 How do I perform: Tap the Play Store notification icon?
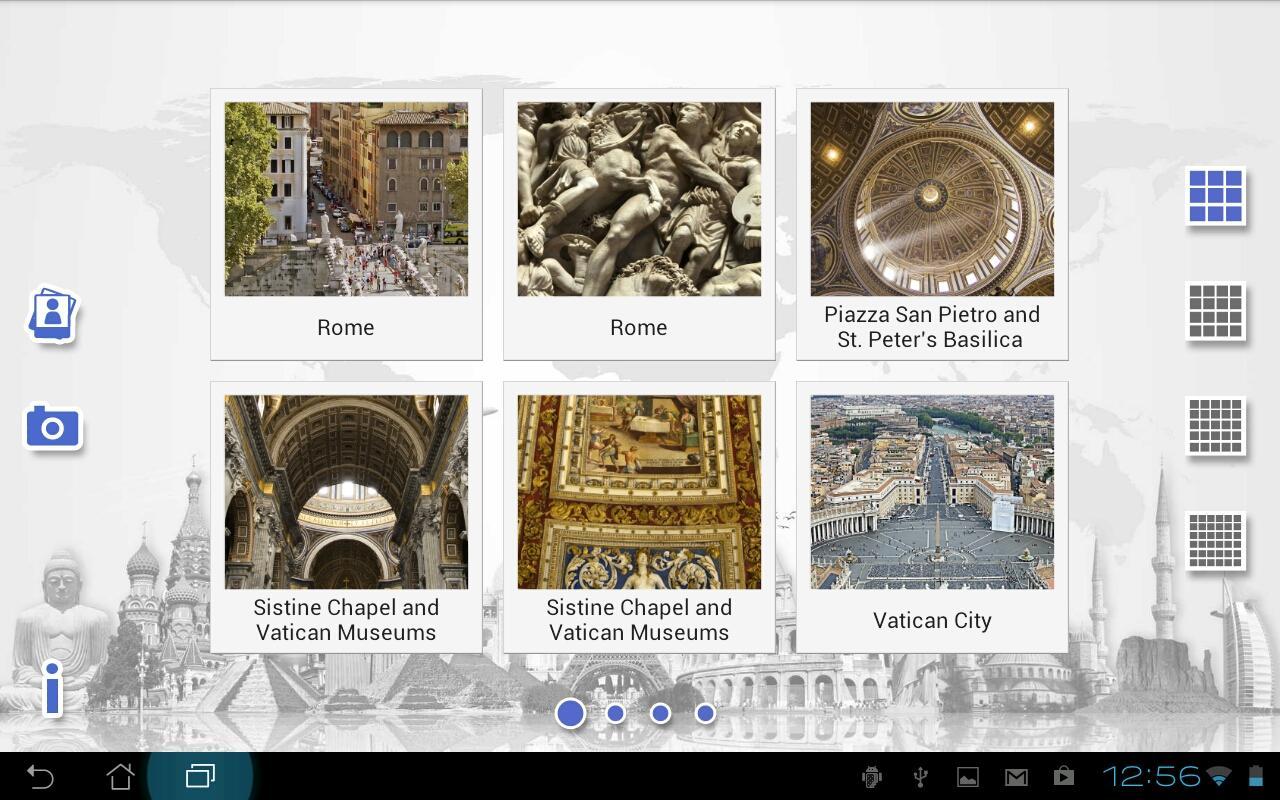(x=1063, y=777)
